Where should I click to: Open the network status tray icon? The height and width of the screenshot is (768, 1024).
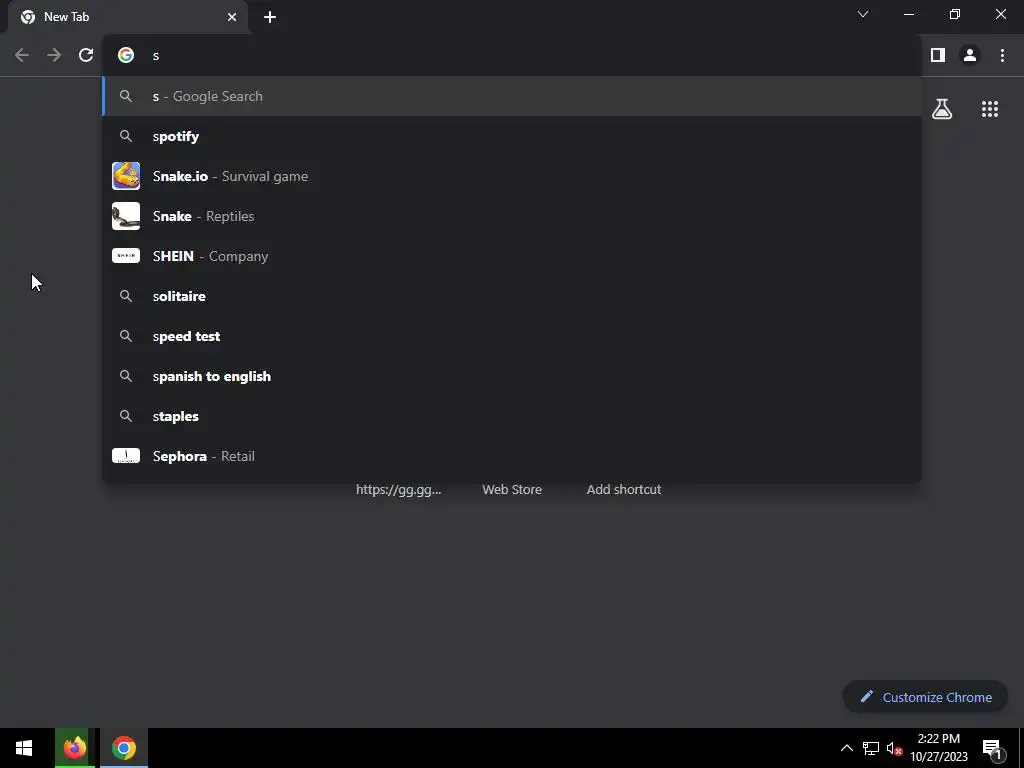coord(871,748)
